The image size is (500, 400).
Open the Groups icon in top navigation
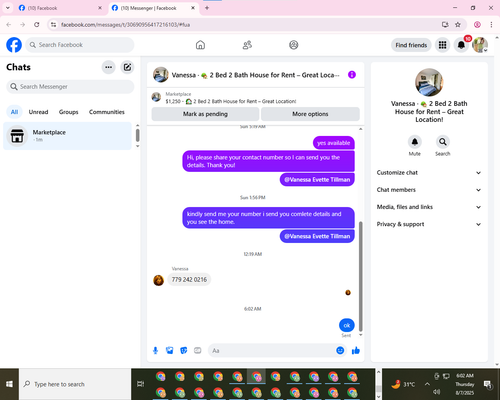click(x=294, y=45)
